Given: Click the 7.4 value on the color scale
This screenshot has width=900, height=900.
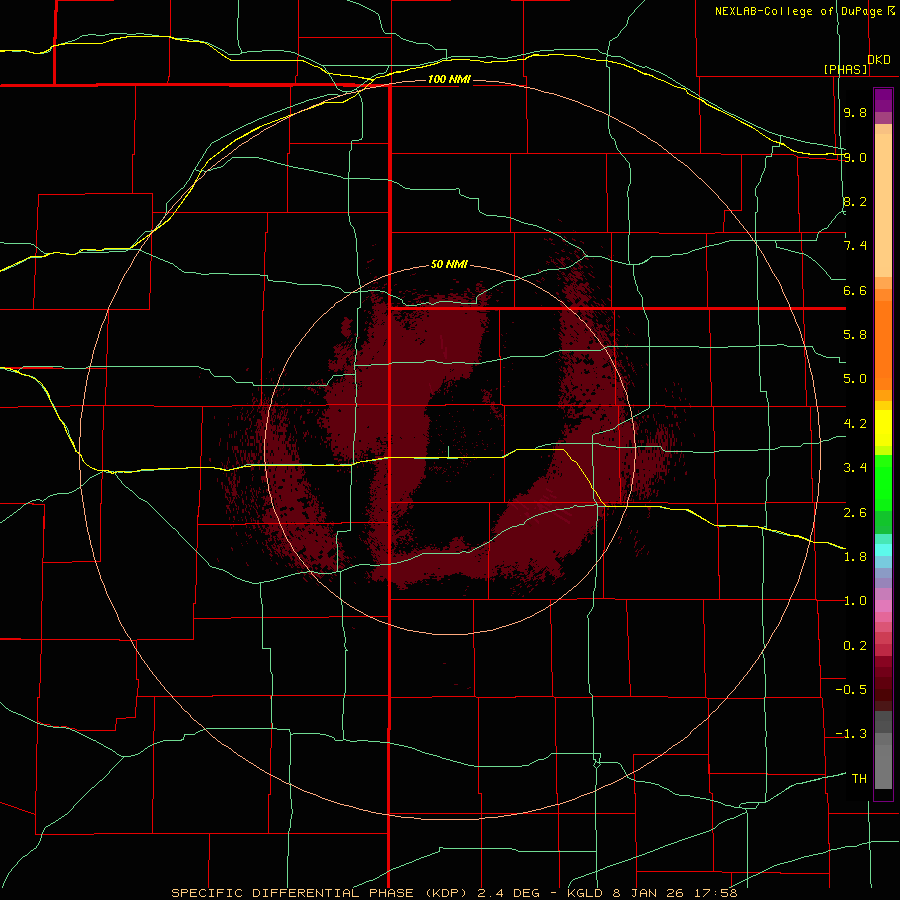Looking at the screenshot, I should [855, 246].
